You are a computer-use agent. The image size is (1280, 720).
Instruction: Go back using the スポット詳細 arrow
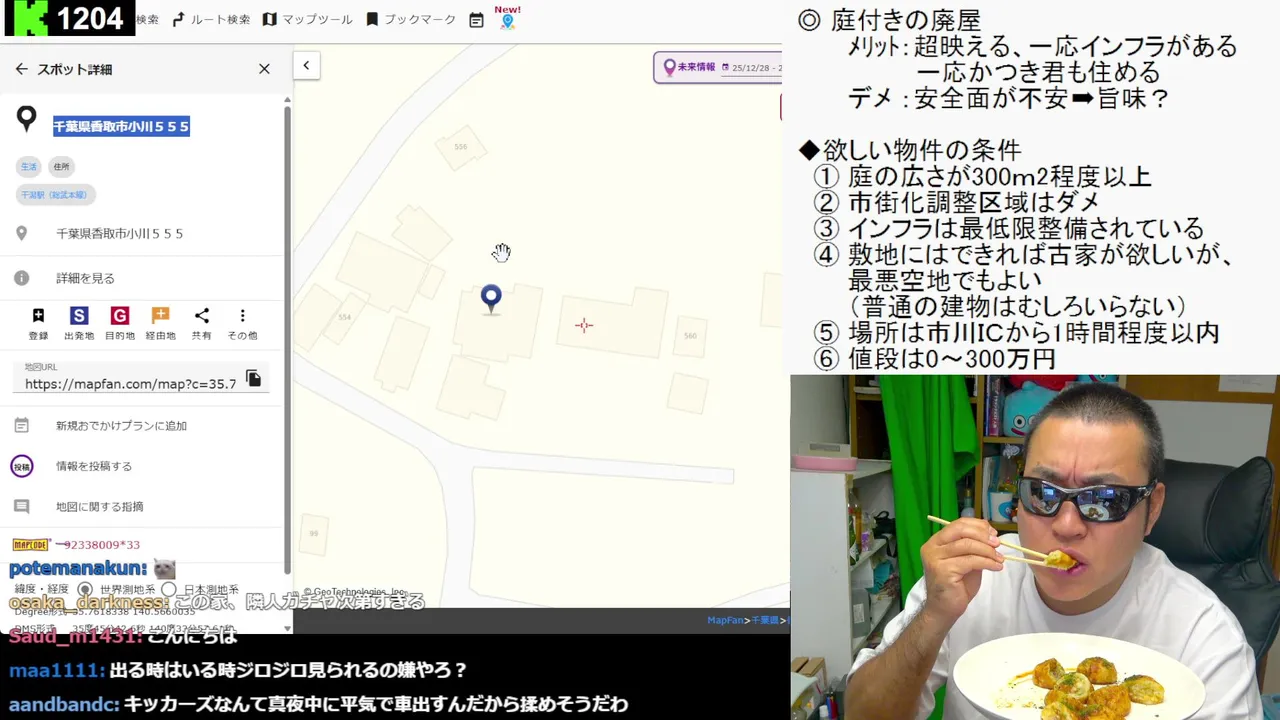pyautogui.click(x=21, y=69)
